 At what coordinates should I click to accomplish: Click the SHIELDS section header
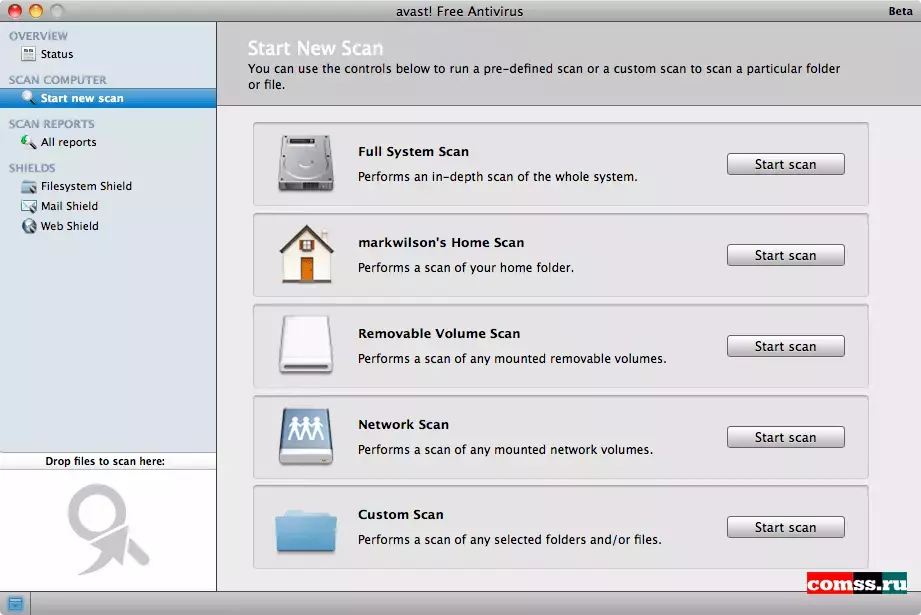[x=32, y=168]
